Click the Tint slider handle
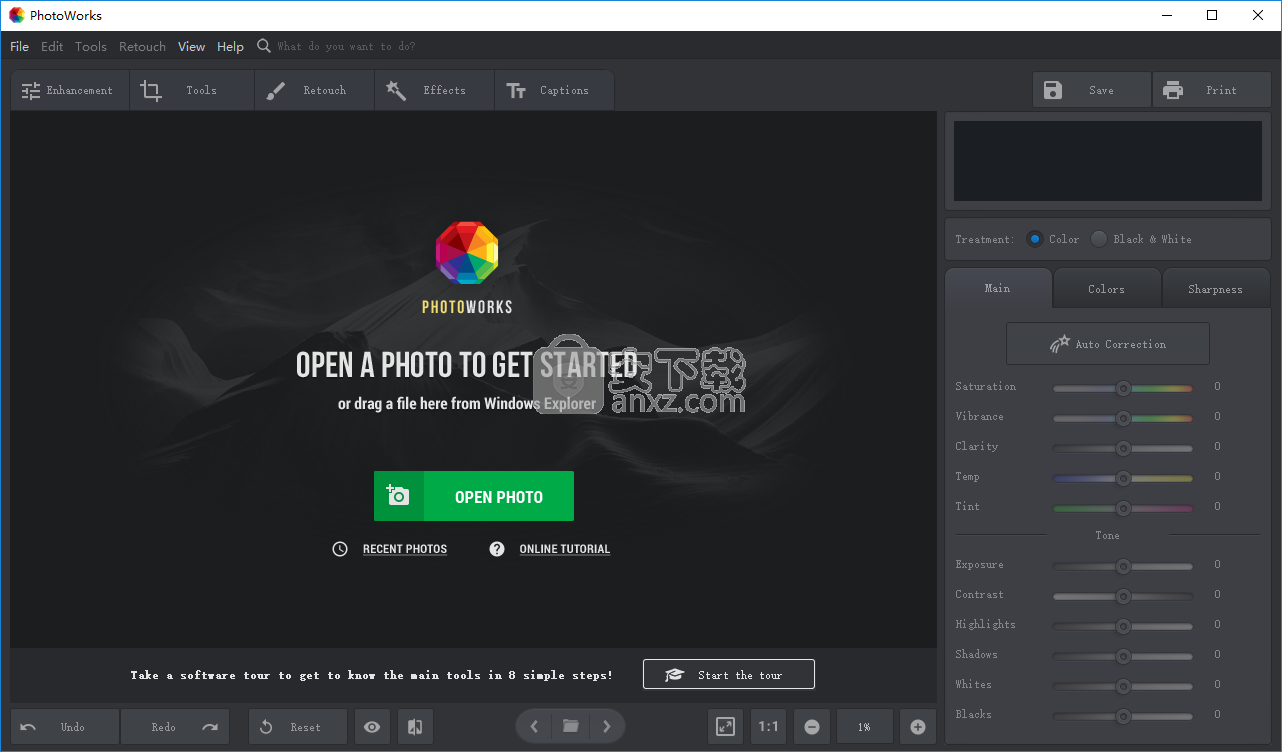 tap(1123, 508)
